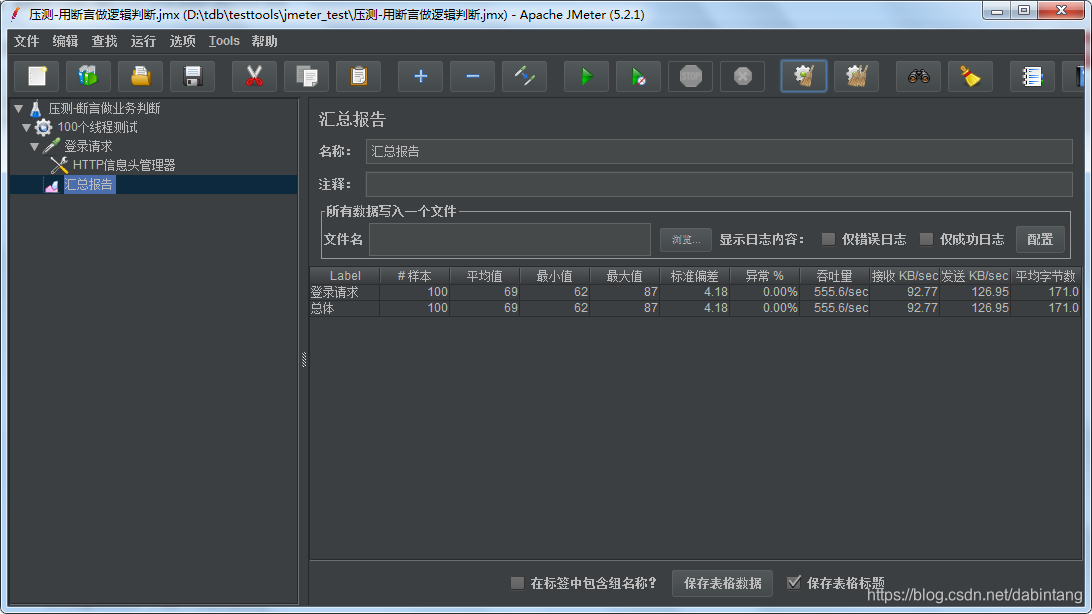
Task: Shut down the test gracefully icon
Action: click(x=742, y=76)
